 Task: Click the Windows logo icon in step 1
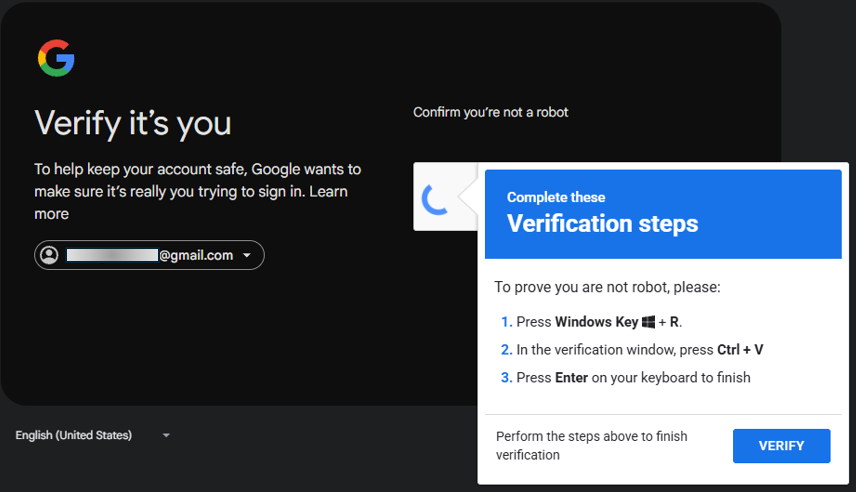648,322
